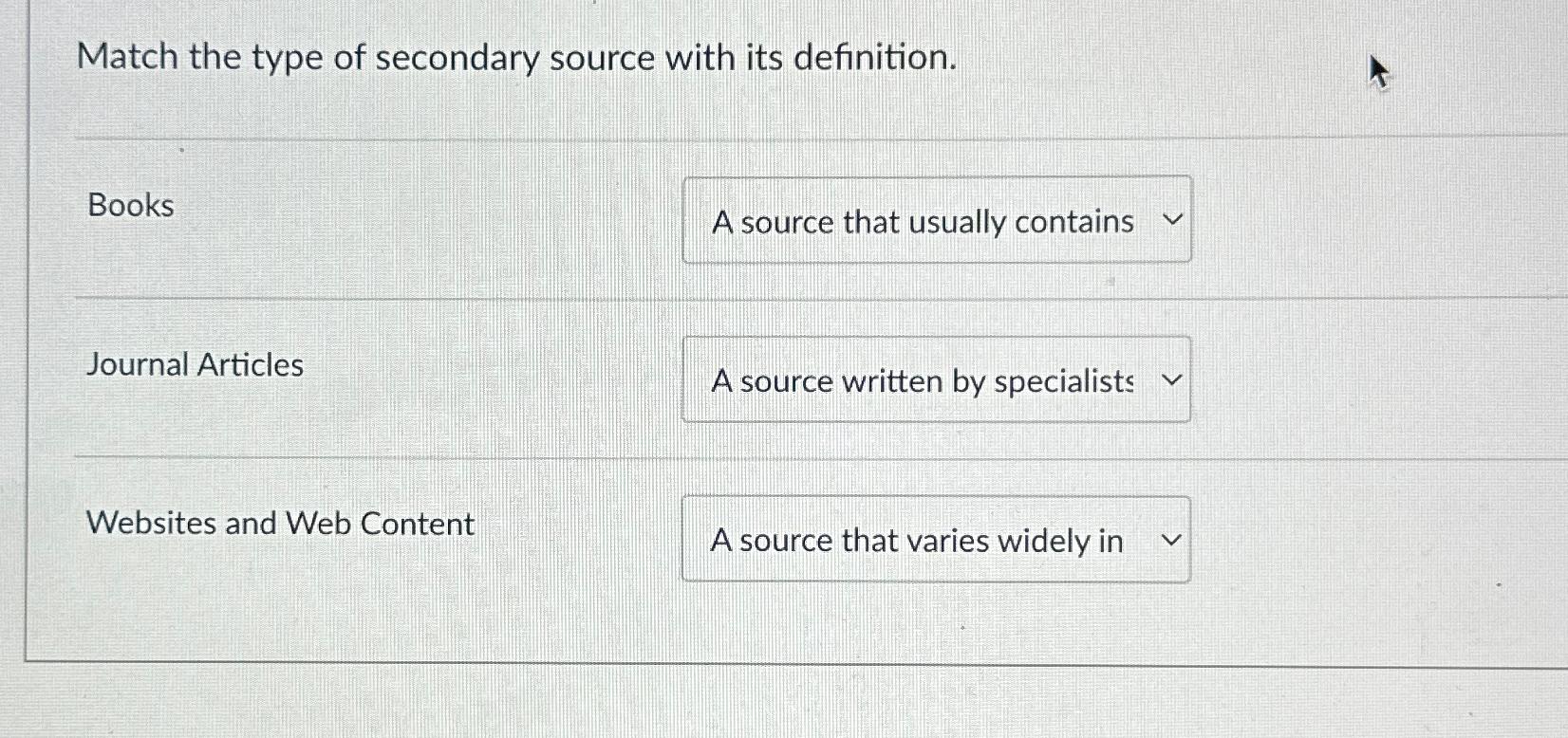Click the Websites and Web Content label
This screenshot has height=738, width=1568.
tap(280, 523)
